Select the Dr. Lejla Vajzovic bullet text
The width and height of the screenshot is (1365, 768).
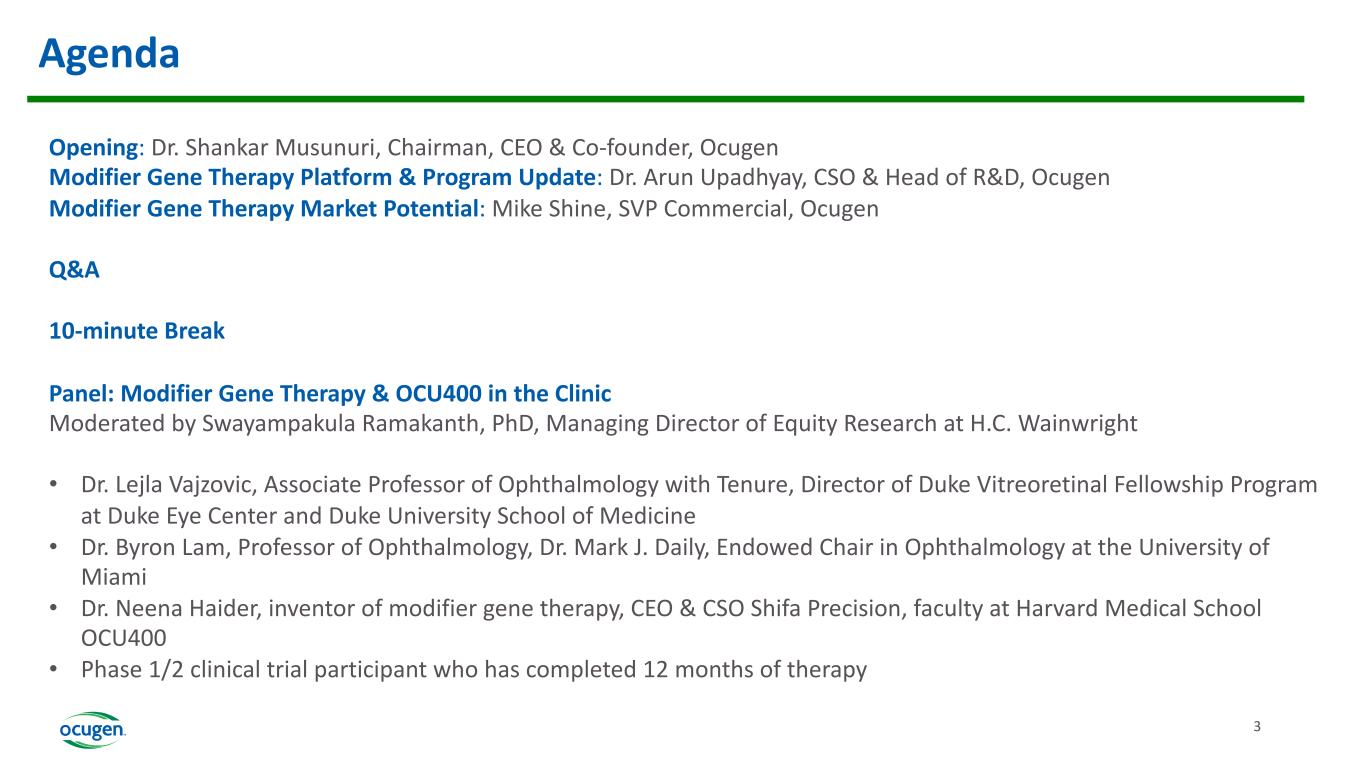[698, 485]
